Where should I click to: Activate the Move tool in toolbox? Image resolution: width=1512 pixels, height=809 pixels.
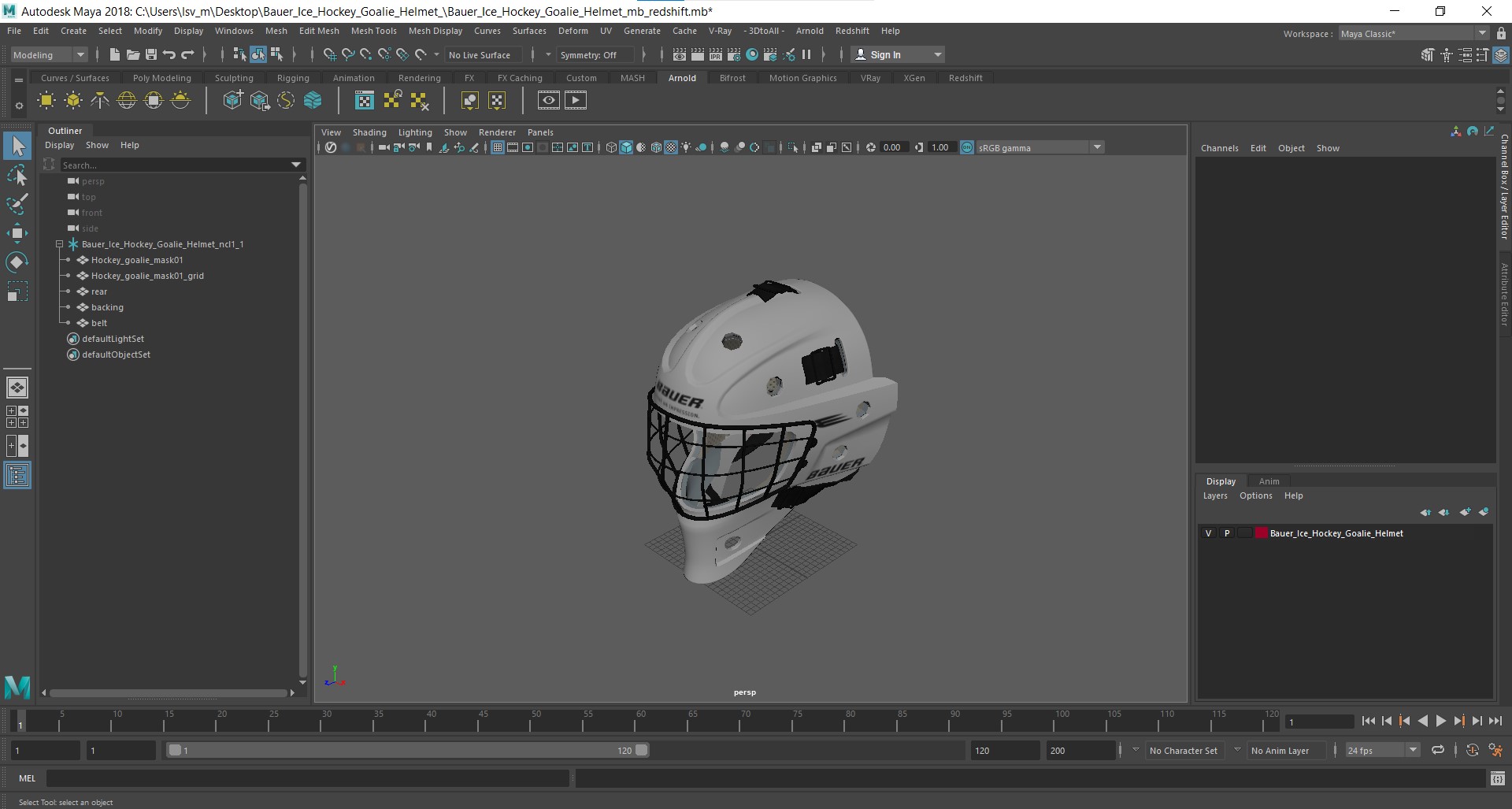coord(17,232)
